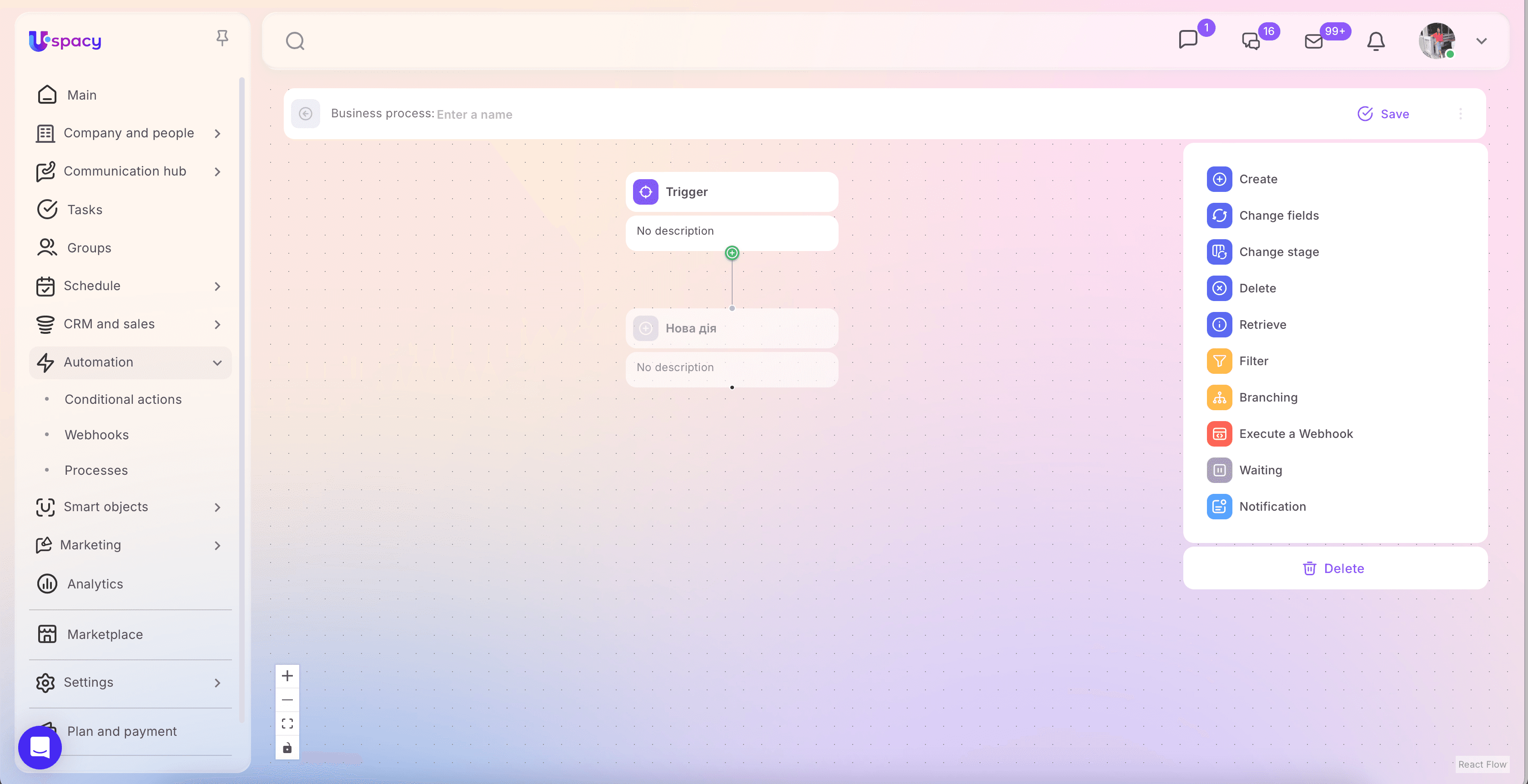Click the Delete button below action list
The height and width of the screenshot is (784, 1528).
pyautogui.click(x=1334, y=568)
